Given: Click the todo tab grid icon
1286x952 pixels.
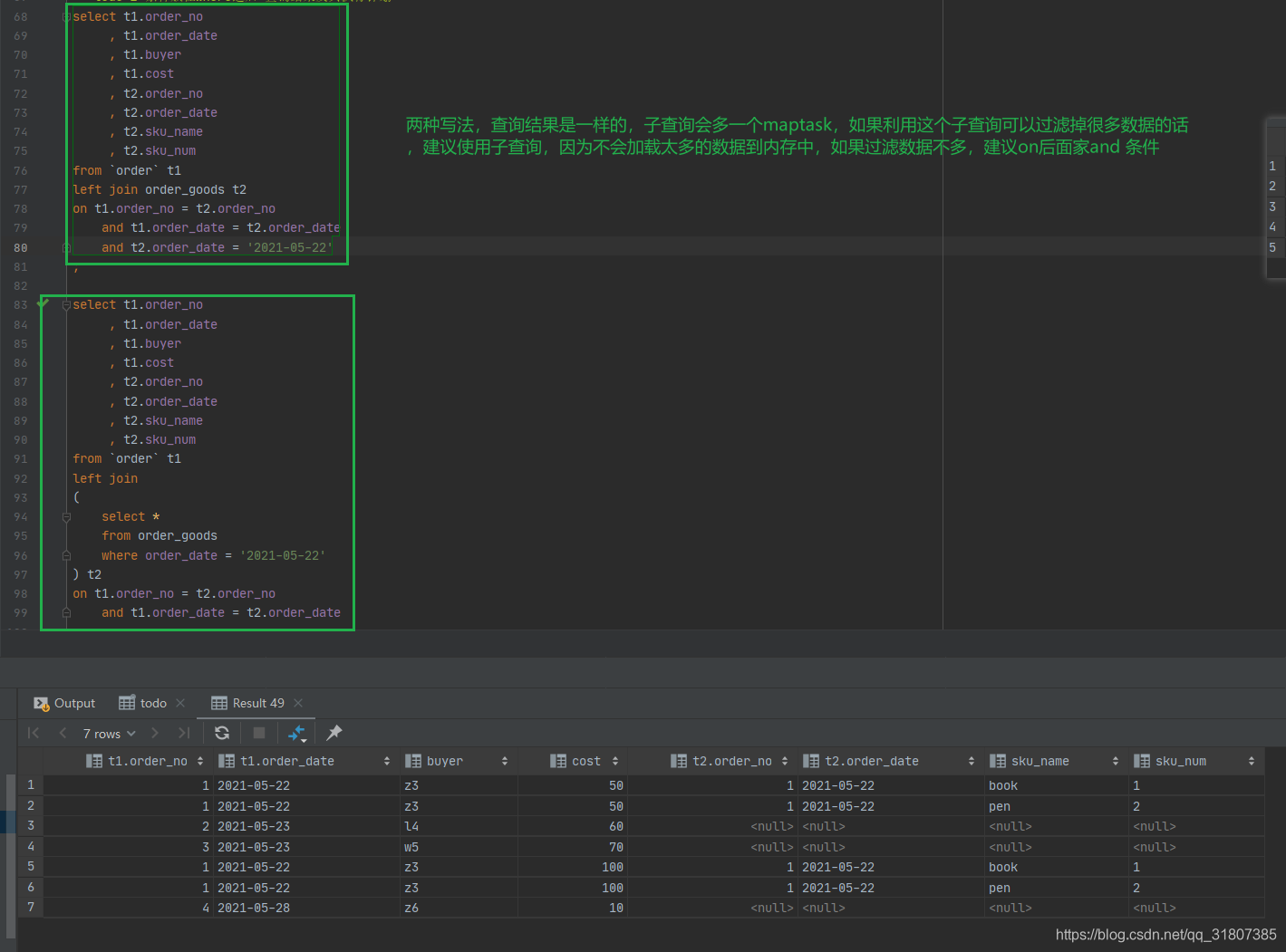Looking at the screenshot, I should [127, 703].
